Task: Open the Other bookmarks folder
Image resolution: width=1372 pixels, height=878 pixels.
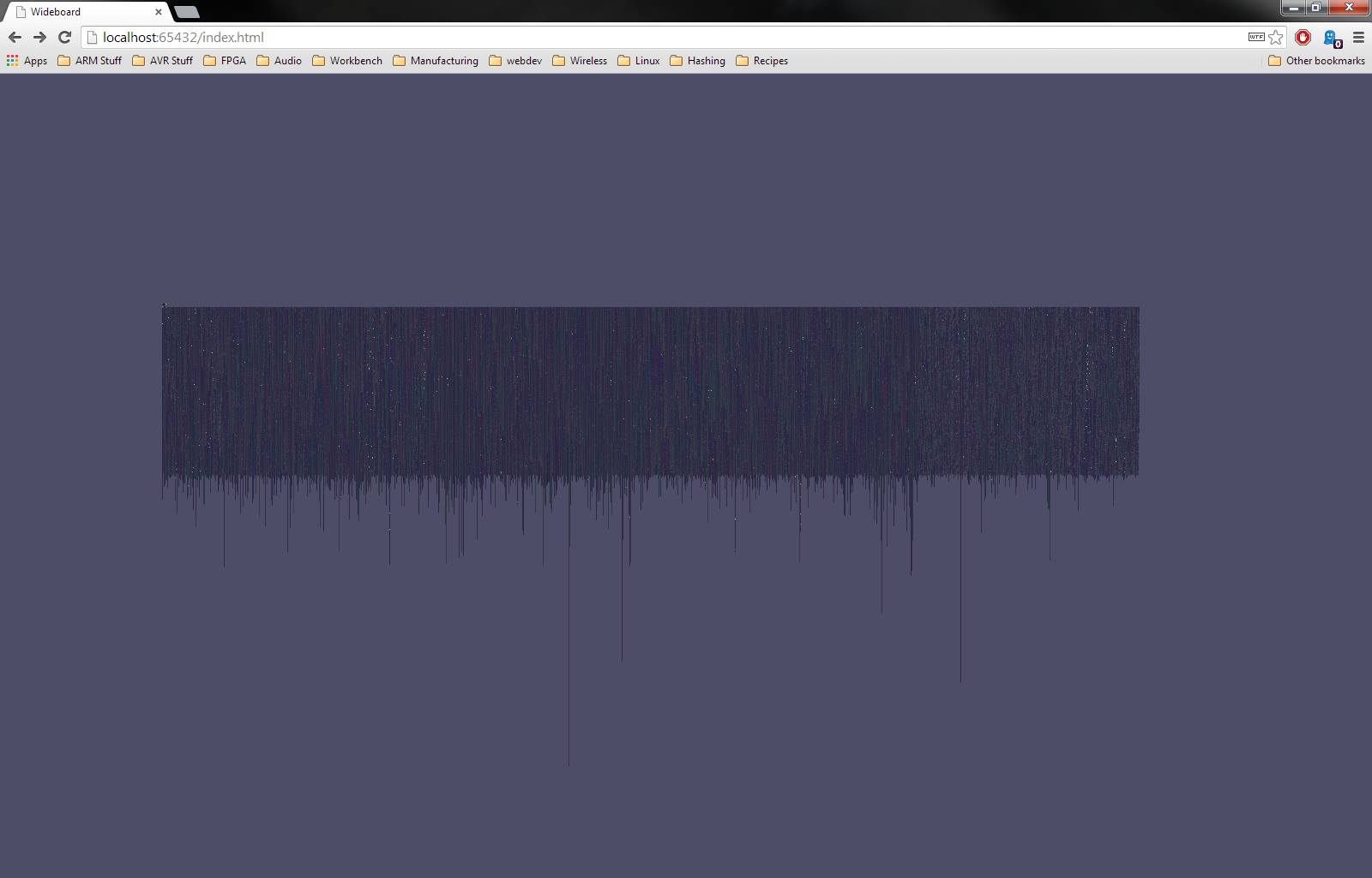Action: 1316,61
